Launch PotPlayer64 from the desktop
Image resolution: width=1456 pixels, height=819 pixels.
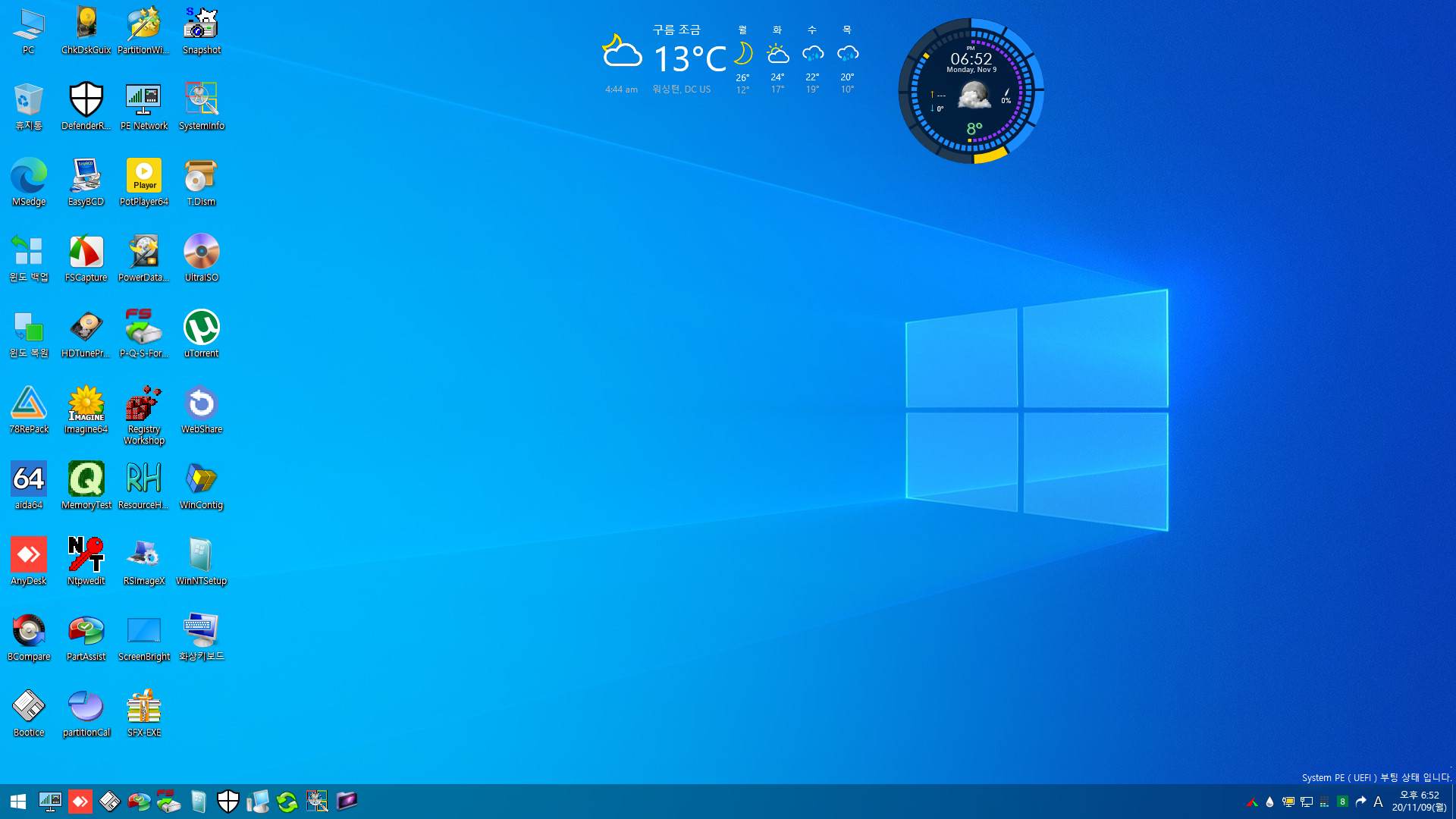pyautogui.click(x=144, y=183)
